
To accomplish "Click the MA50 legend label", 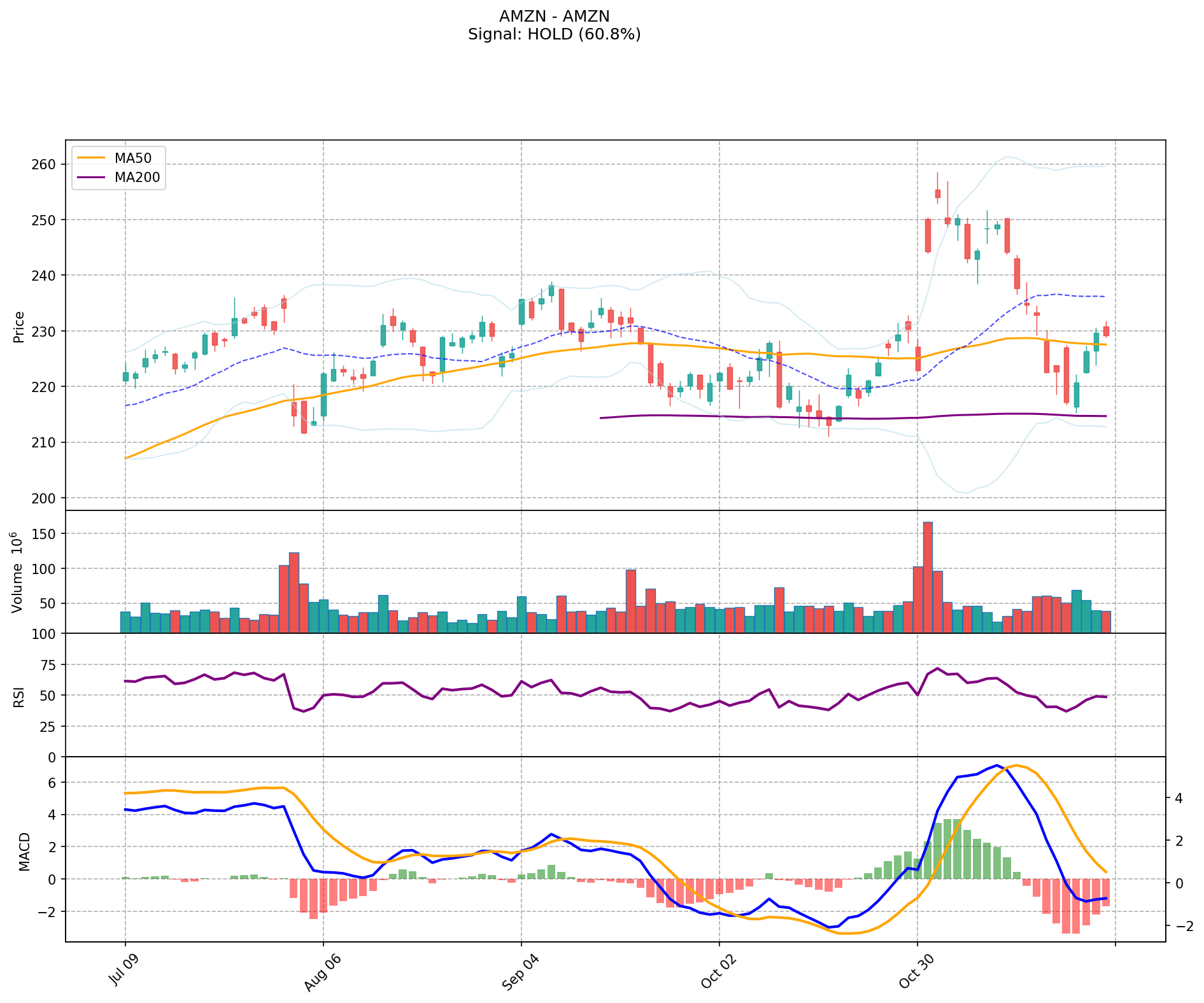I will coord(132,158).
